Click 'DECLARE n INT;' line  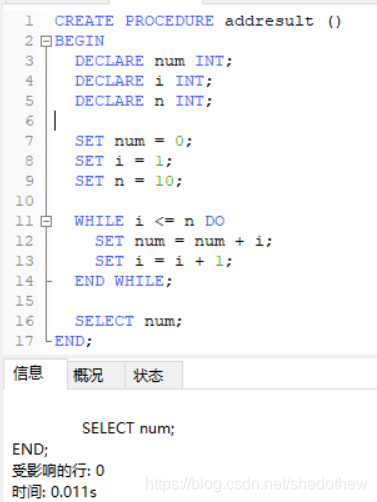tap(143, 101)
